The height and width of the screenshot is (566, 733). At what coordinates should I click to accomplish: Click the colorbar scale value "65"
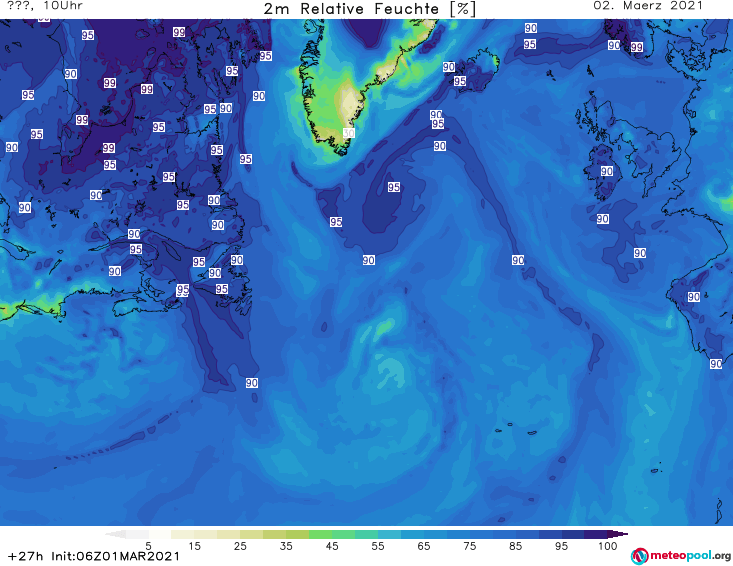pyautogui.click(x=424, y=546)
